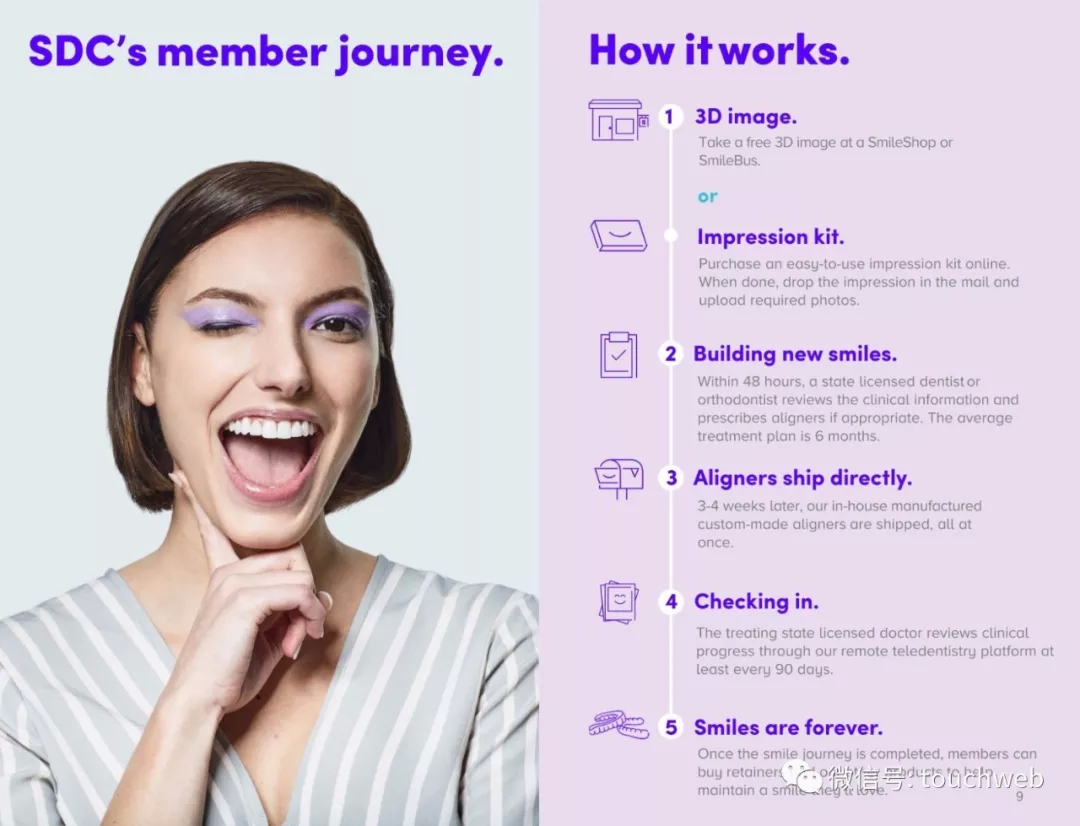
Task: Click the 'Checking in.' heading
Action: [x=756, y=602]
